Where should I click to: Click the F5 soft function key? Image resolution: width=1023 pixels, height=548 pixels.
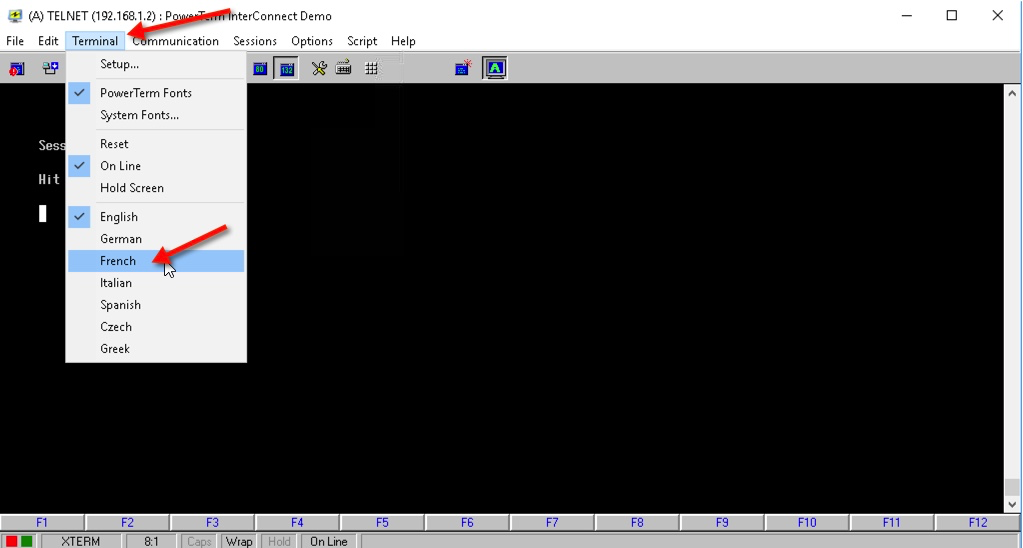tap(382, 523)
